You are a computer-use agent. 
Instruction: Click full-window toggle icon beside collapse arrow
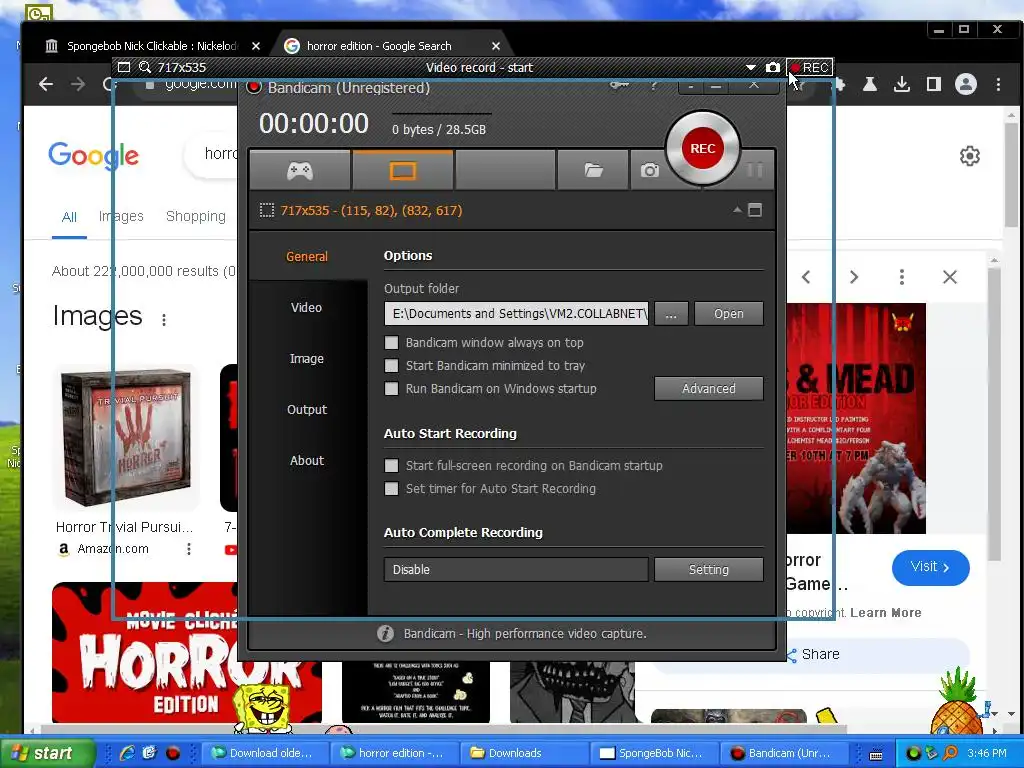755,210
